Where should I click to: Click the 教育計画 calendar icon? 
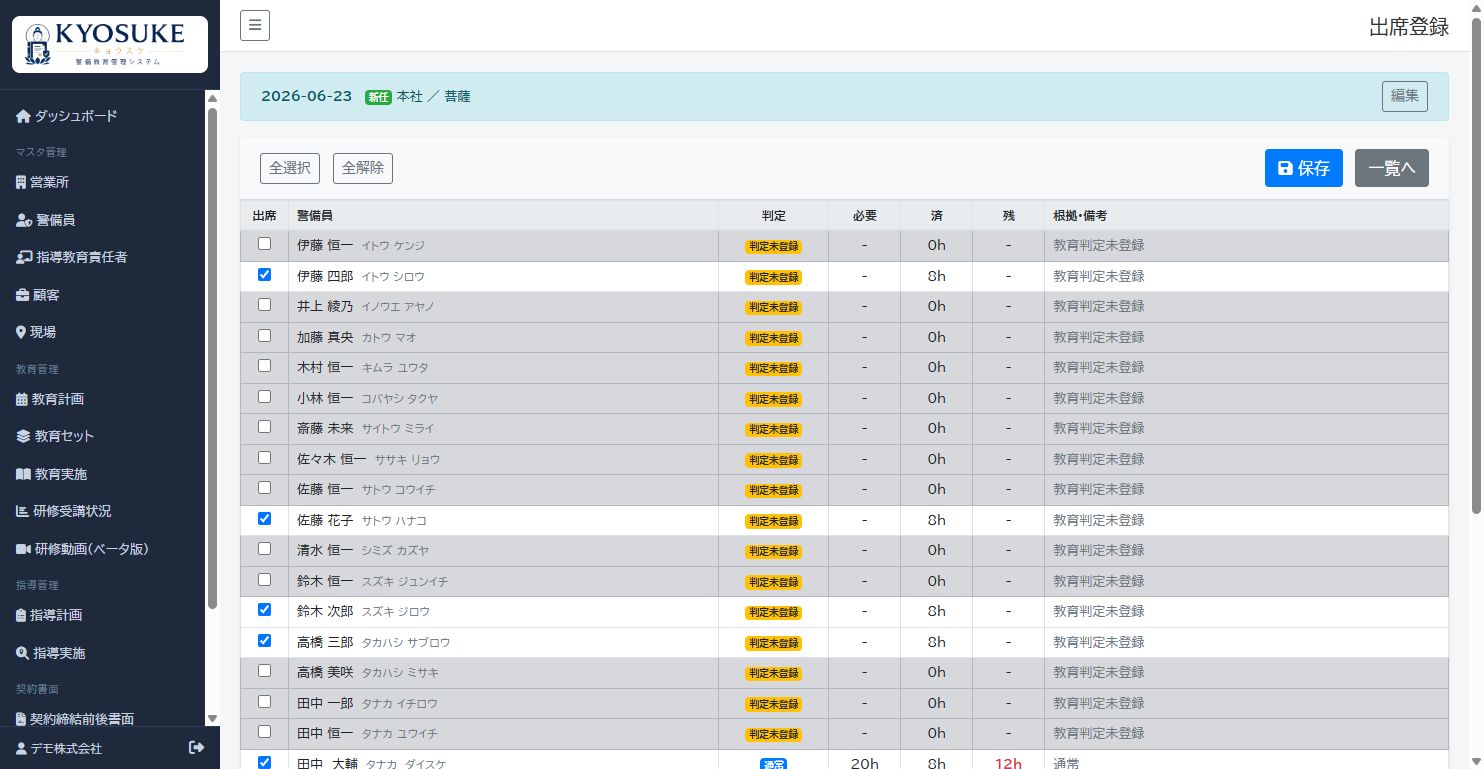tap(22, 399)
